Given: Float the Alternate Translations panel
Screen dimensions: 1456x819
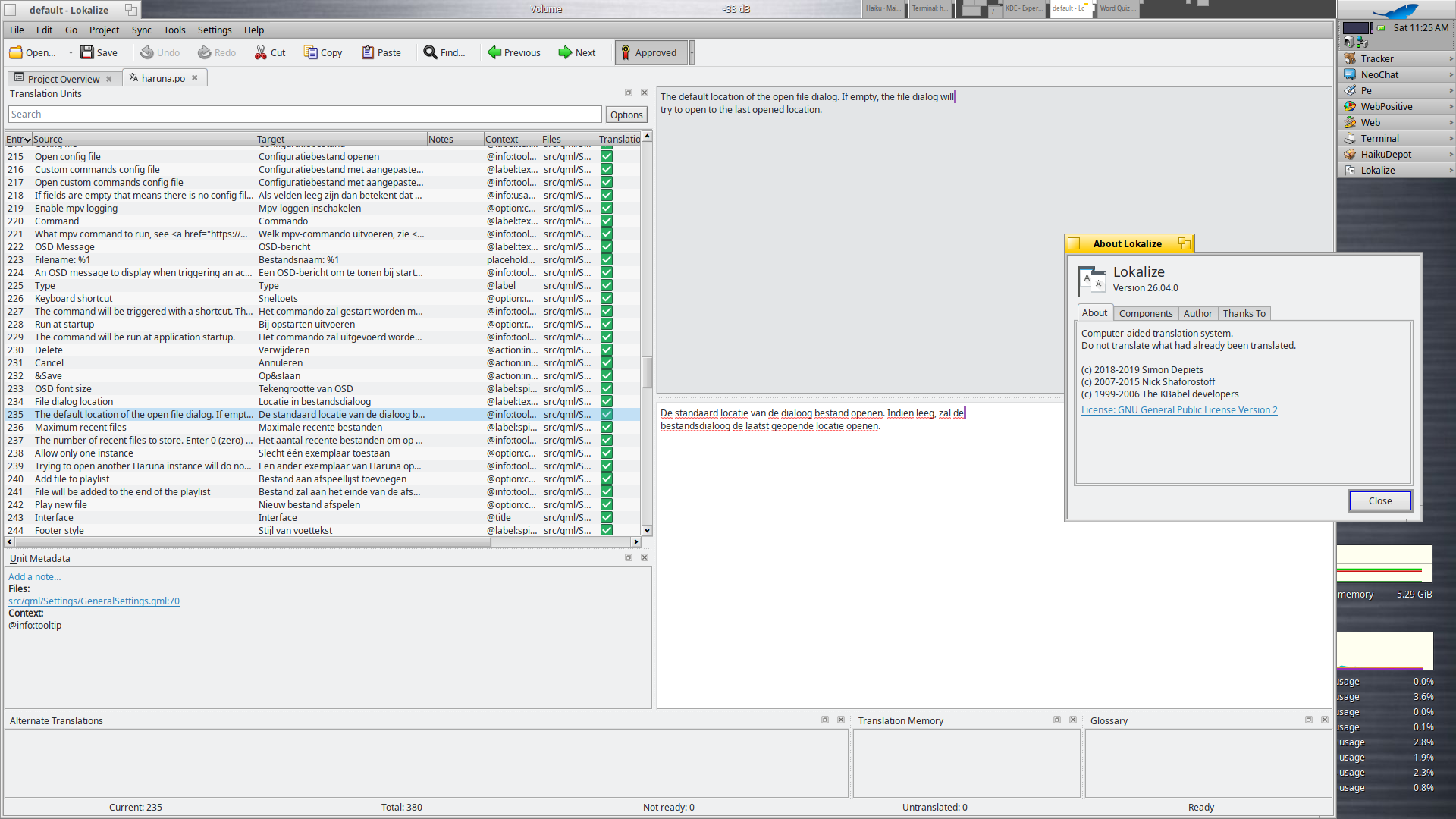Looking at the screenshot, I should coord(825,720).
